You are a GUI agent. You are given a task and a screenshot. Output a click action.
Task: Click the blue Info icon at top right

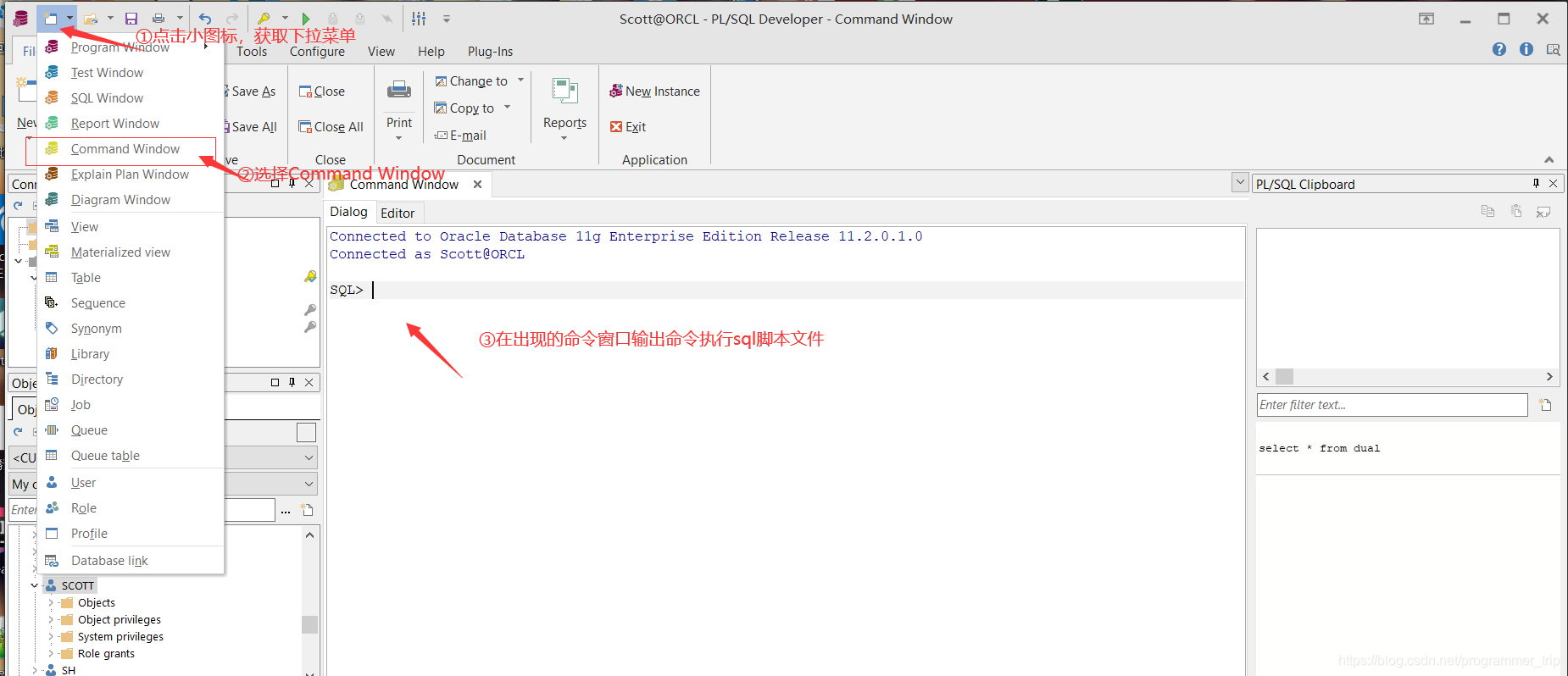point(1526,49)
